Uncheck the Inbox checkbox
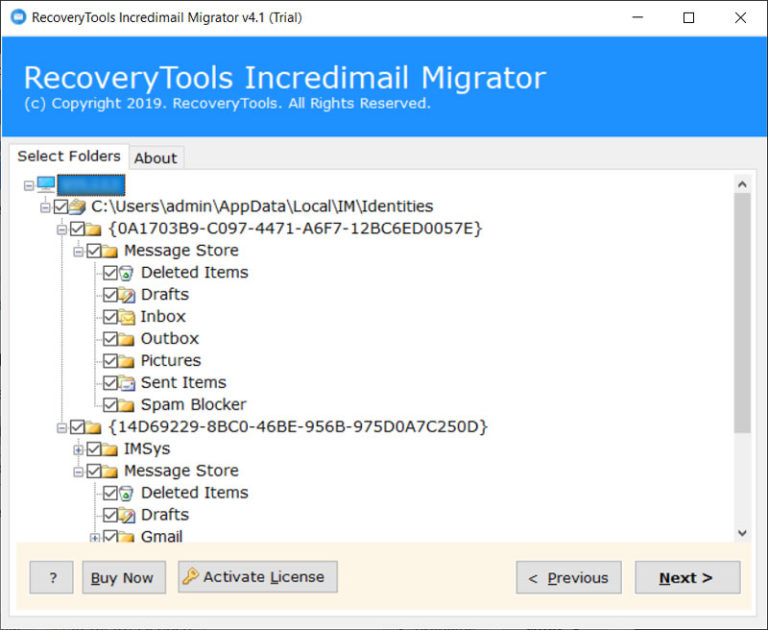 [x=110, y=317]
